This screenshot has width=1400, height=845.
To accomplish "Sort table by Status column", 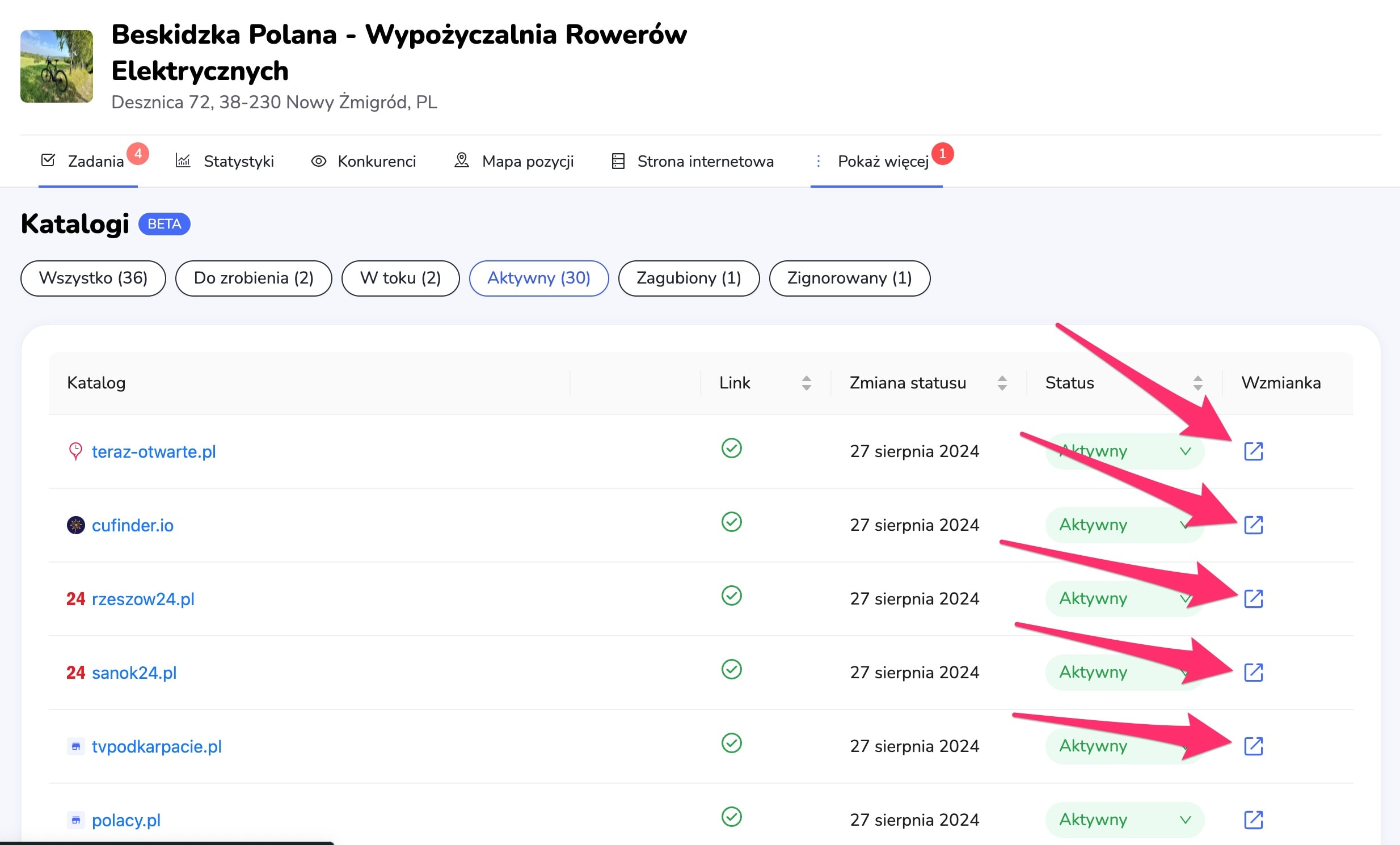I will tap(1197, 383).
